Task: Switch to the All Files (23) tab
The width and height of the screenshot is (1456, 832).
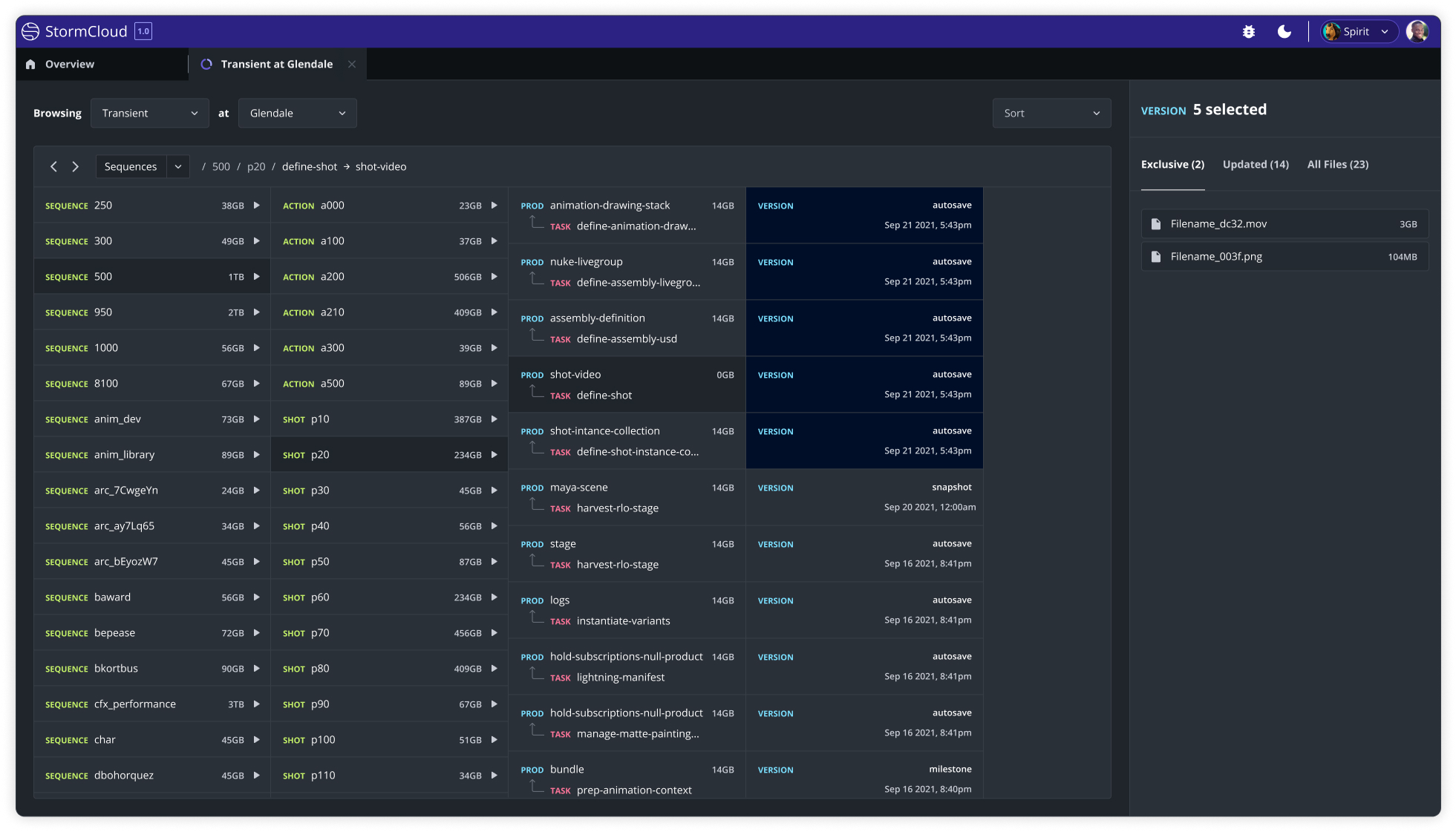Action: point(1337,165)
